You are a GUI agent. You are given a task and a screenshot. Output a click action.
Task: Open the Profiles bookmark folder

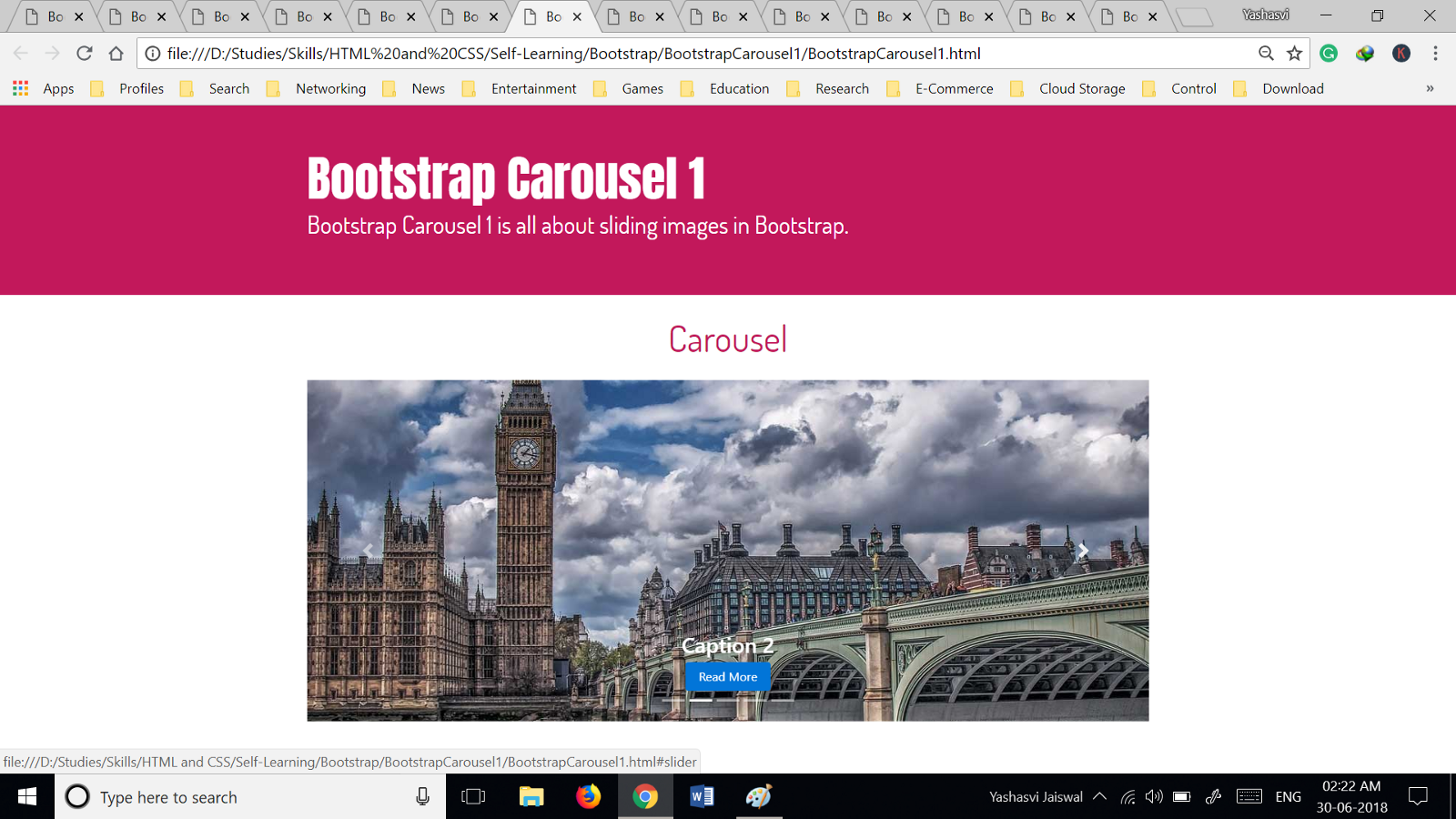click(127, 88)
